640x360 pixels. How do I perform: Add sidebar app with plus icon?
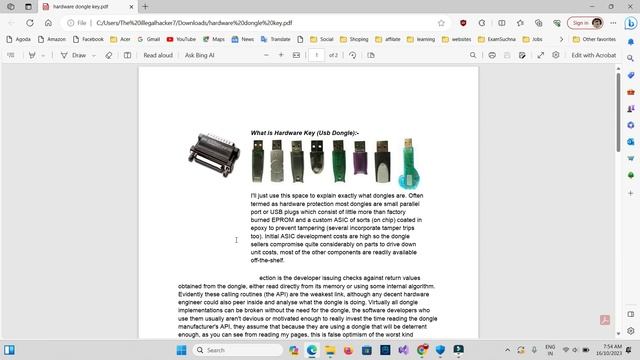pyautogui.click(x=631, y=193)
